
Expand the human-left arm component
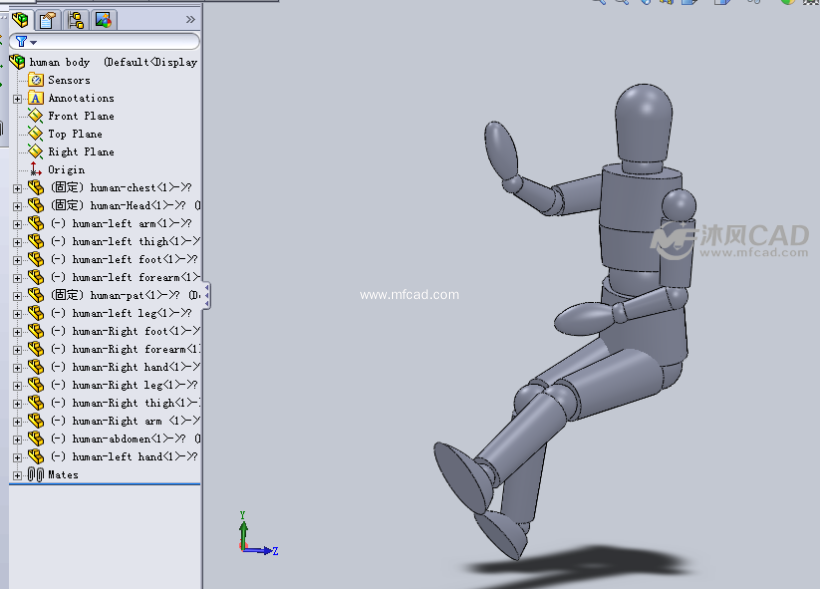[17, 224]
